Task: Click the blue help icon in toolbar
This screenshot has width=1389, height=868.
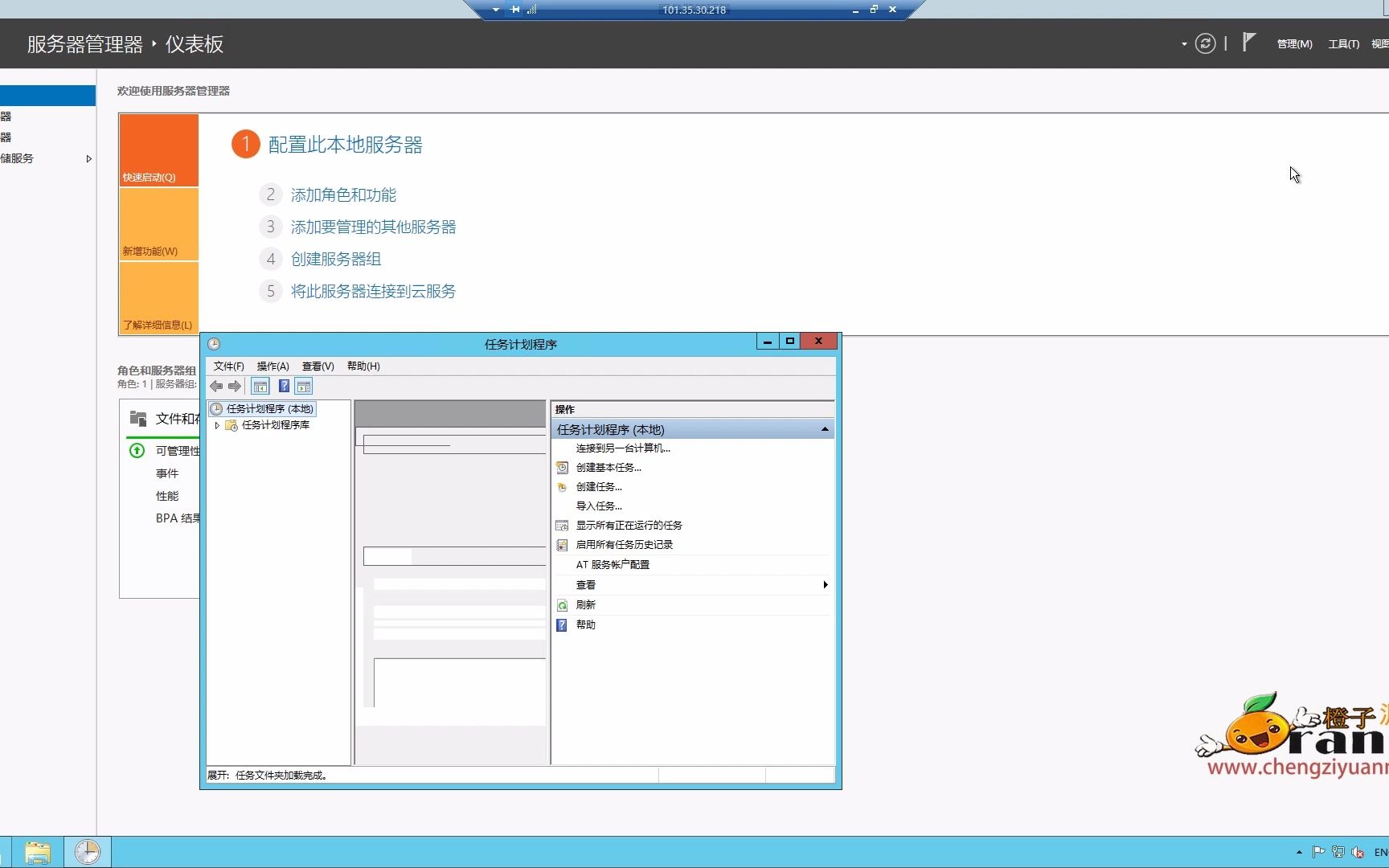Action: point(284,387)
